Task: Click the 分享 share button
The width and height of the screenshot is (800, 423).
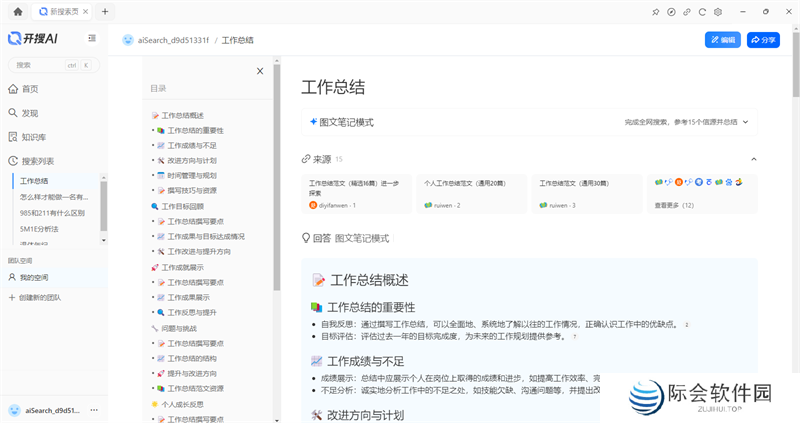Action: [762, 40]
